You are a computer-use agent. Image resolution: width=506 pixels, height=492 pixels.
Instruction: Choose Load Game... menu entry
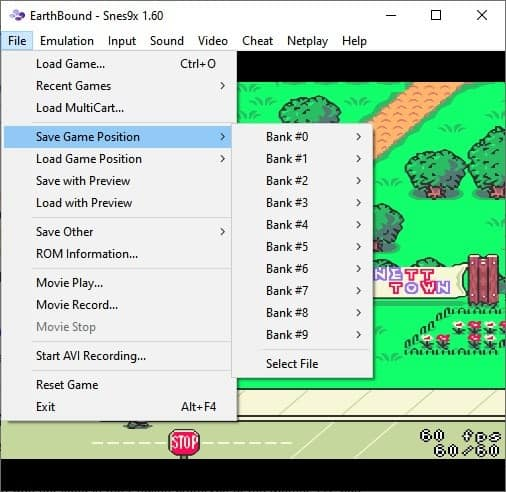(118, 64)
